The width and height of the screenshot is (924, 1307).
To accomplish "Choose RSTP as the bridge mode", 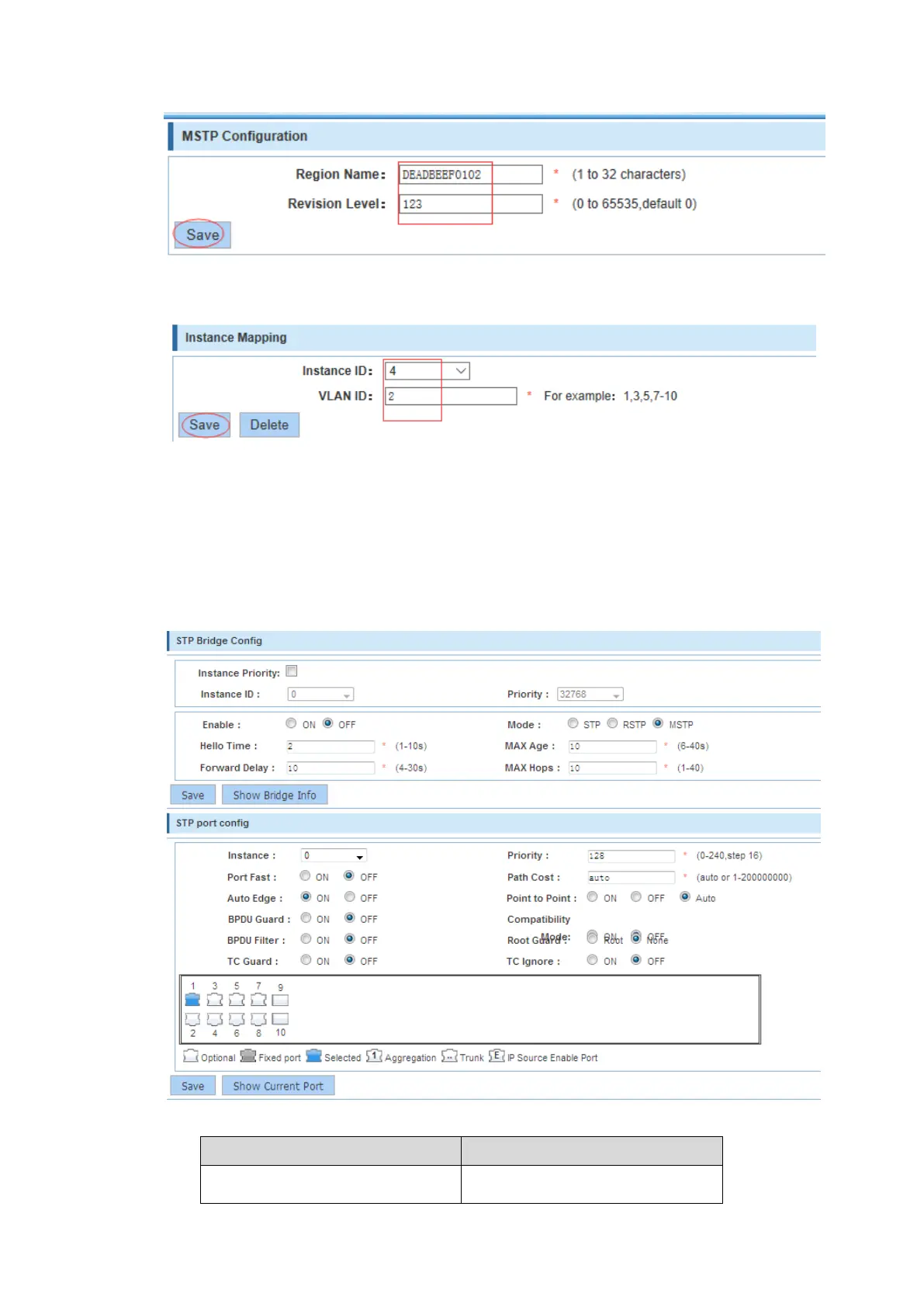I will tap(612, 723).
